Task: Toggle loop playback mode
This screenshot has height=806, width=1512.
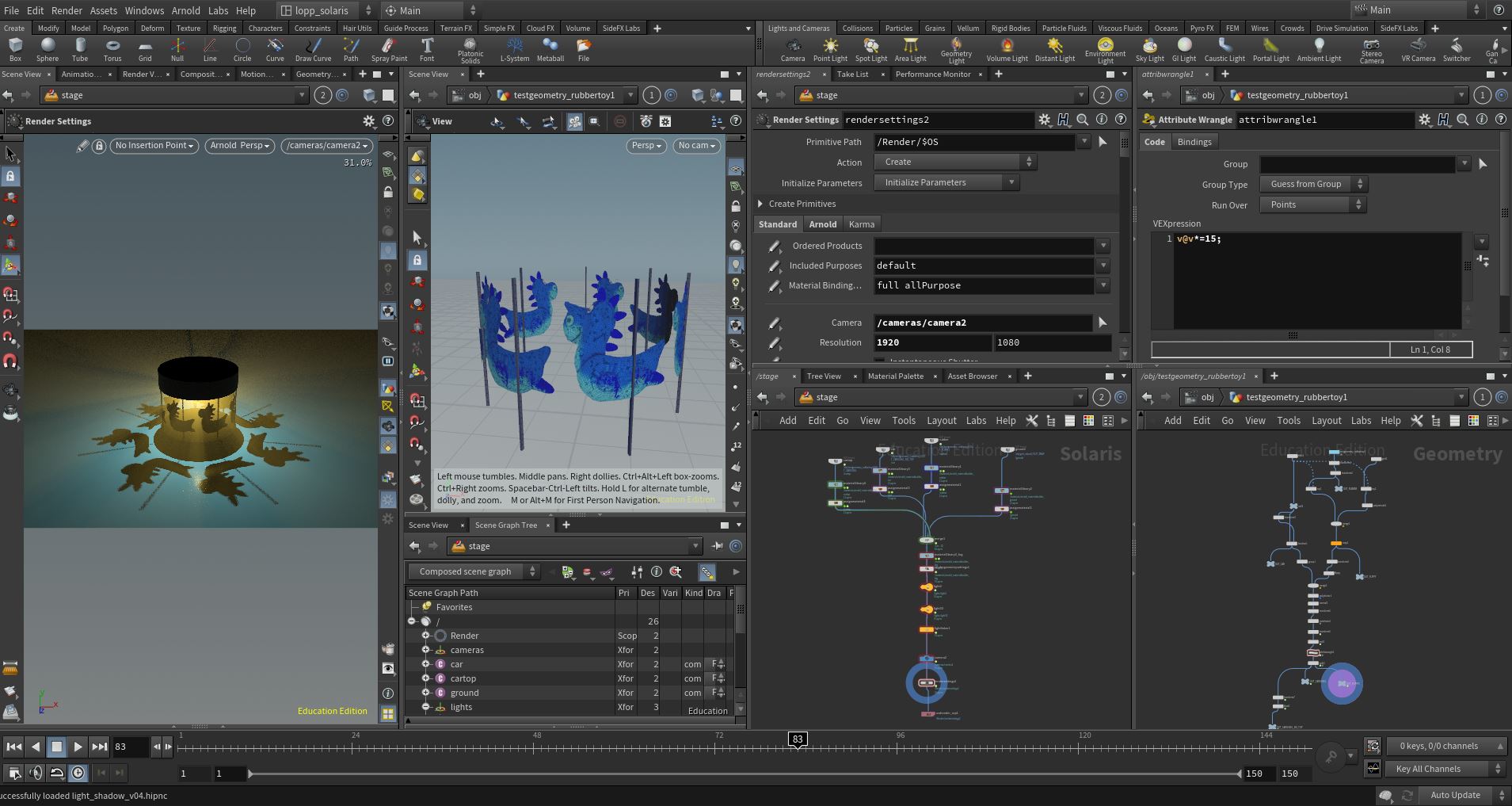Action: (x=57, y=773)
